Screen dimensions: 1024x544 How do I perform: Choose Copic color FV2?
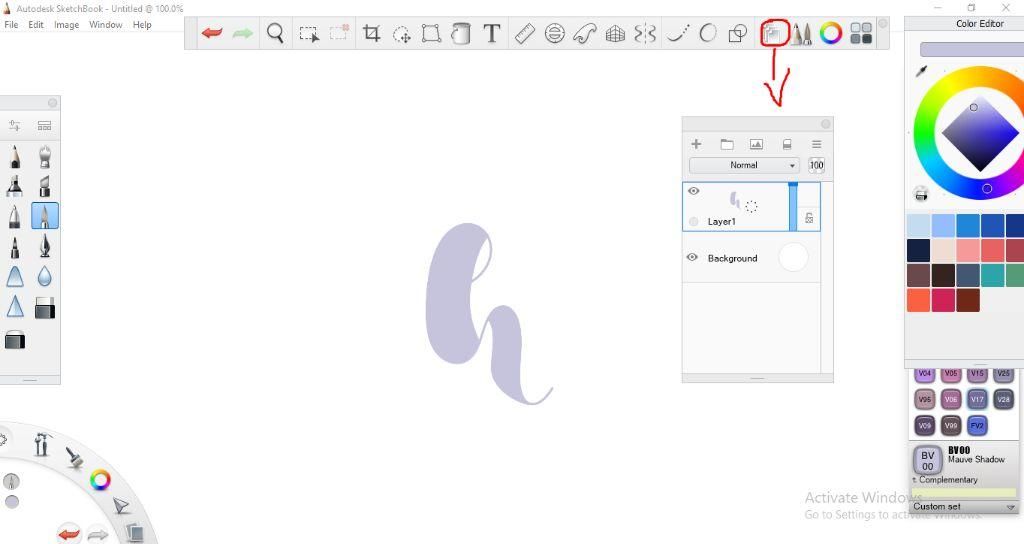(x=977, y=426)
